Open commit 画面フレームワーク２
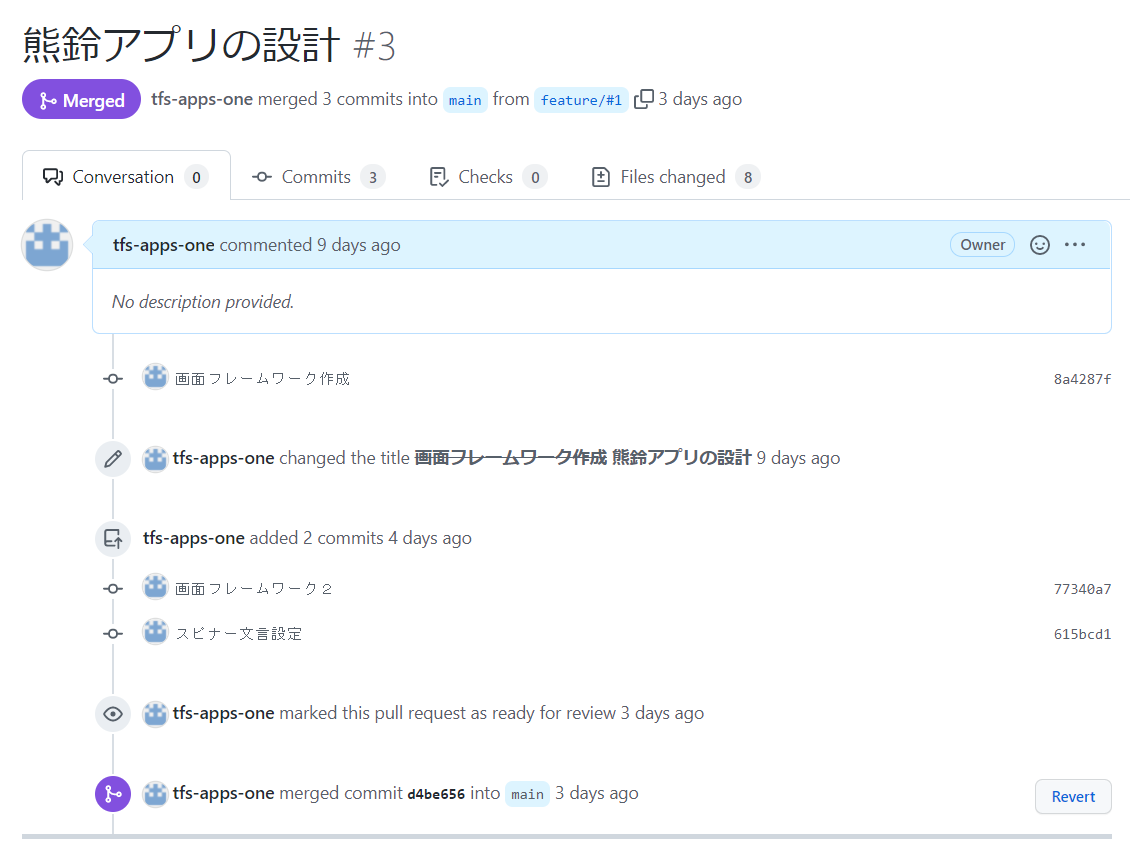 pos(254,589)
